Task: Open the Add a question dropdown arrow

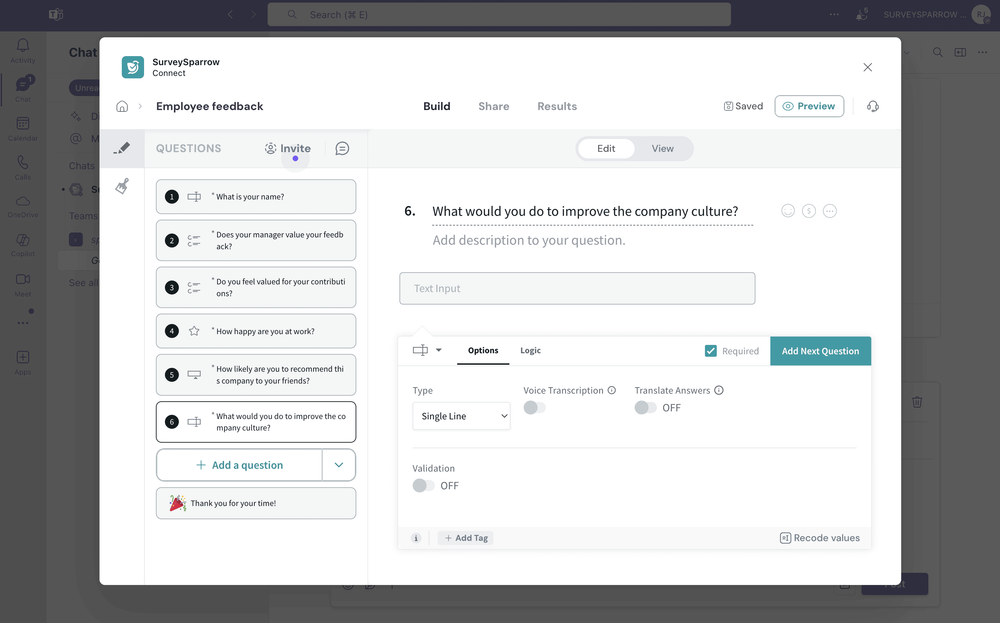Action: pyautogui.click(x=339, y=464)
